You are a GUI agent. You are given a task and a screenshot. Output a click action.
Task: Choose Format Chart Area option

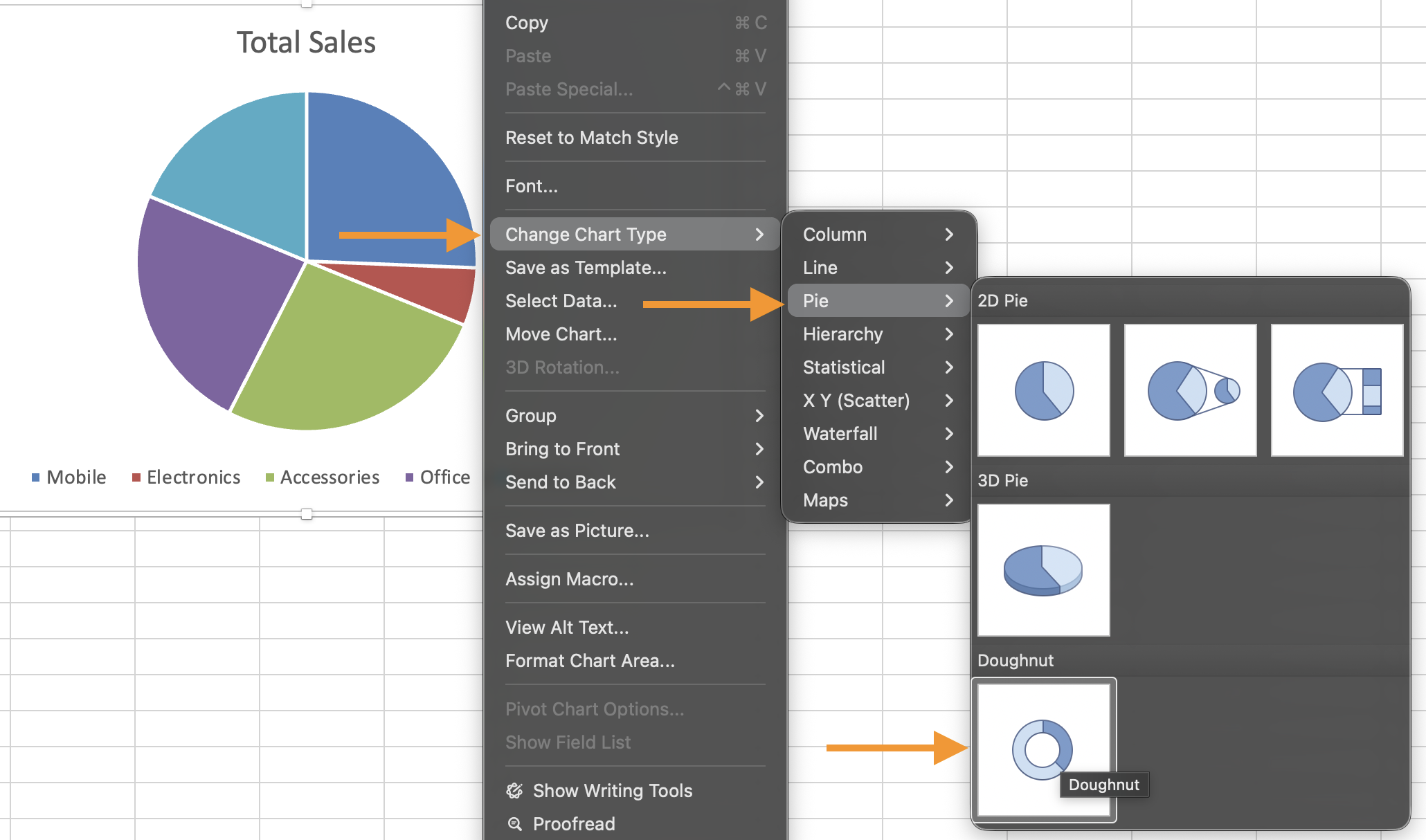click(x=590, y=661)
